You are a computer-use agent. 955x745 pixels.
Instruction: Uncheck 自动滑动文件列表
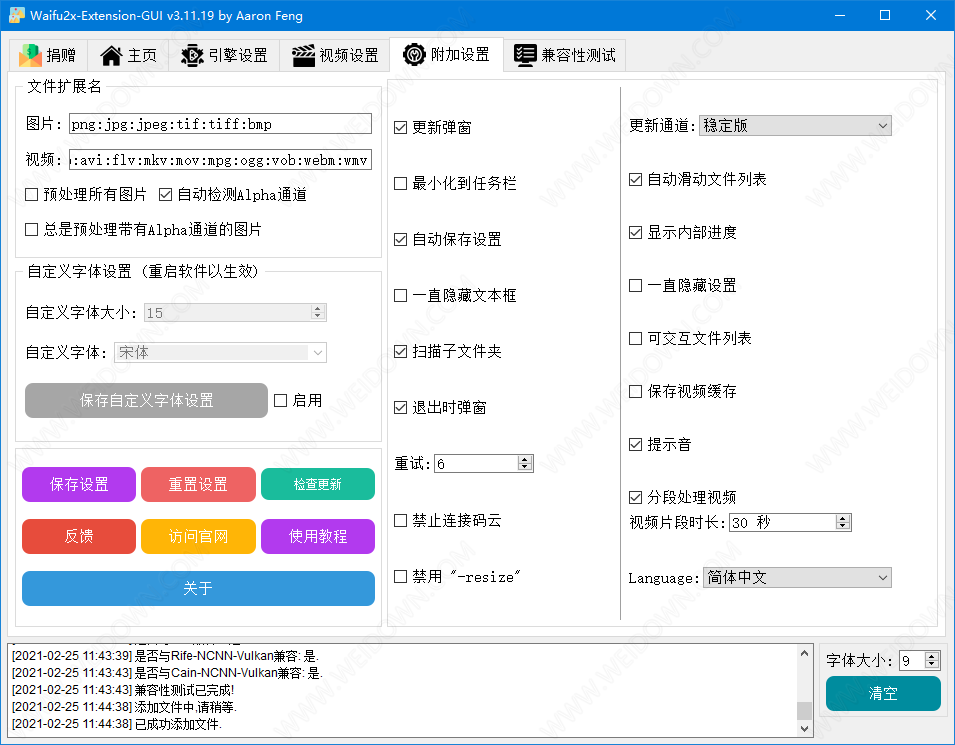point(636,179)
